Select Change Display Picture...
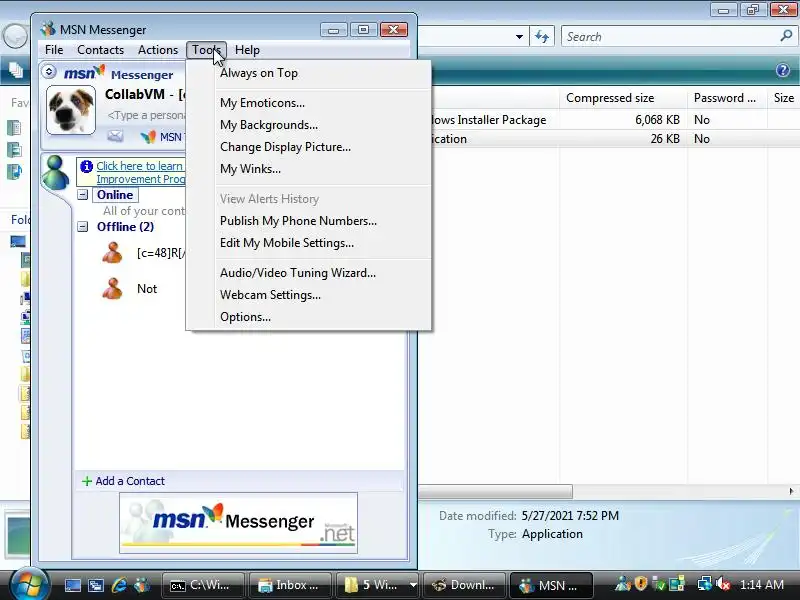This screenshot has width=800, height=600. click(309, 147)
